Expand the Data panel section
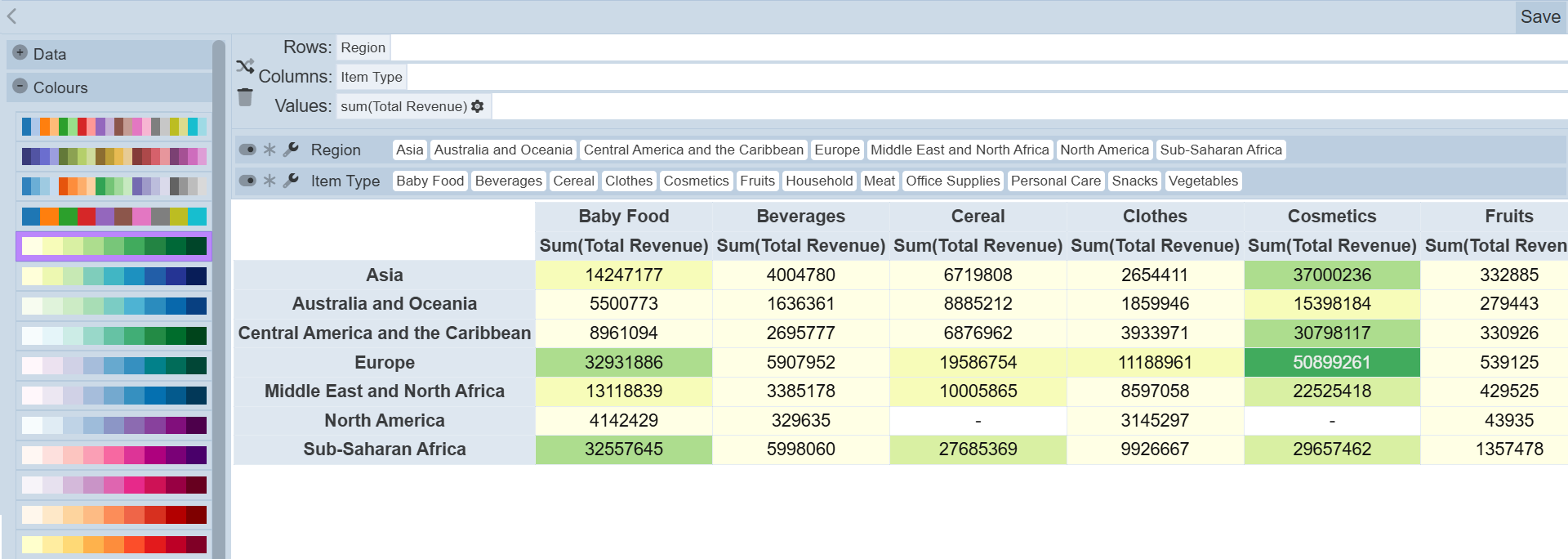Screen dimensions: 1568x559 tap(20, 53)
